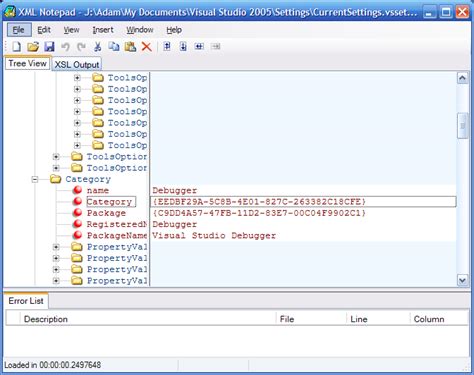Click the vertical scrollbar down arrow

pos(463,280)
